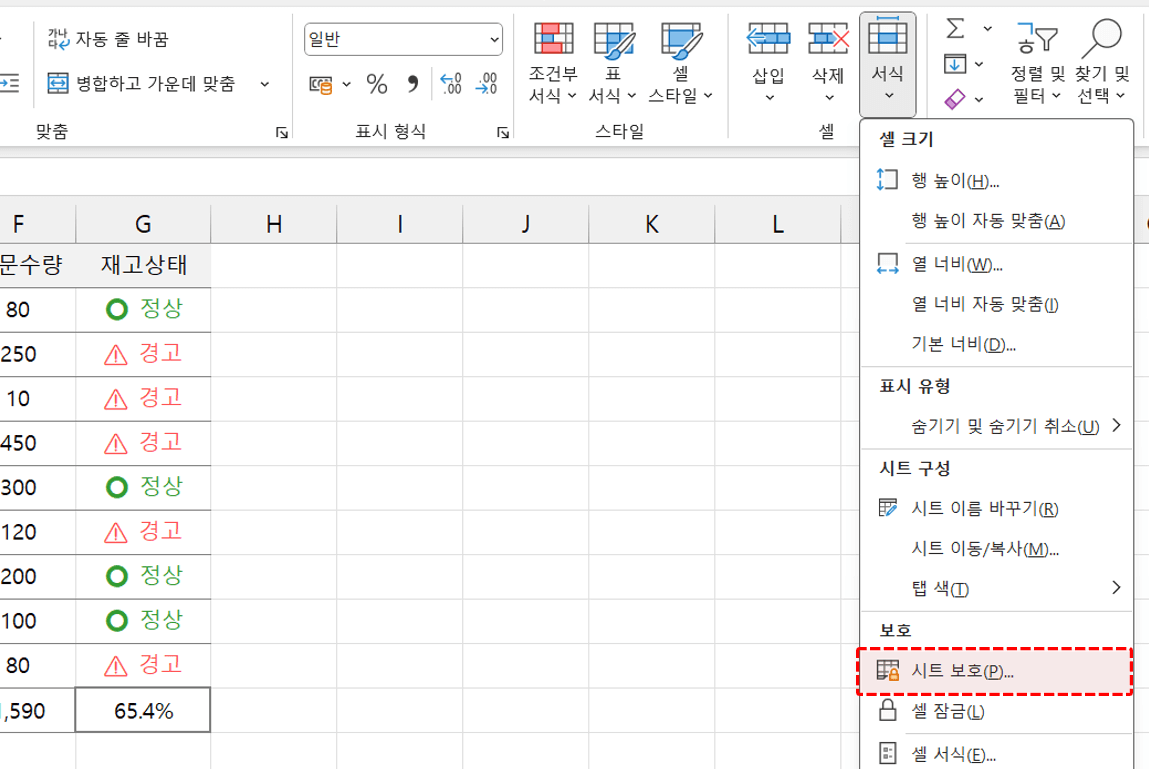
Task: Expand the AutoSum dropdown arrow
Action: [988, 29]
